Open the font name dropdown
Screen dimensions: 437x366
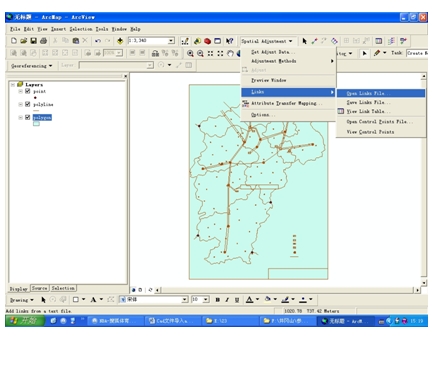coord(185,300)
